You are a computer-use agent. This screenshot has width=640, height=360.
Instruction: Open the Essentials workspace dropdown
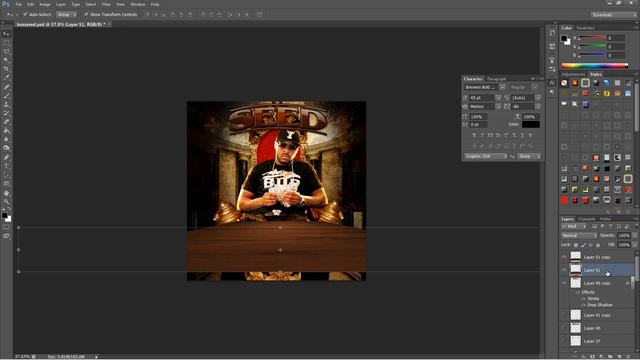(x=613, y=15)
